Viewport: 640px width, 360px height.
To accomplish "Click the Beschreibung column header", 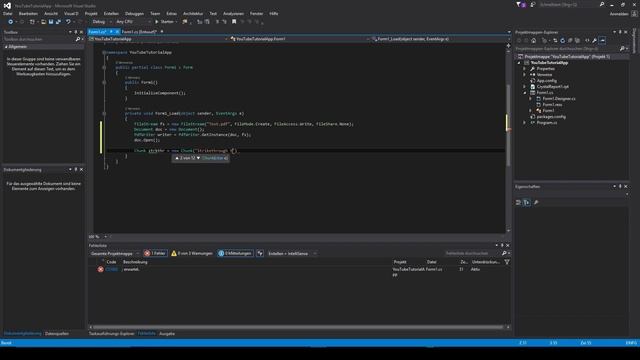I will point(136,262).
